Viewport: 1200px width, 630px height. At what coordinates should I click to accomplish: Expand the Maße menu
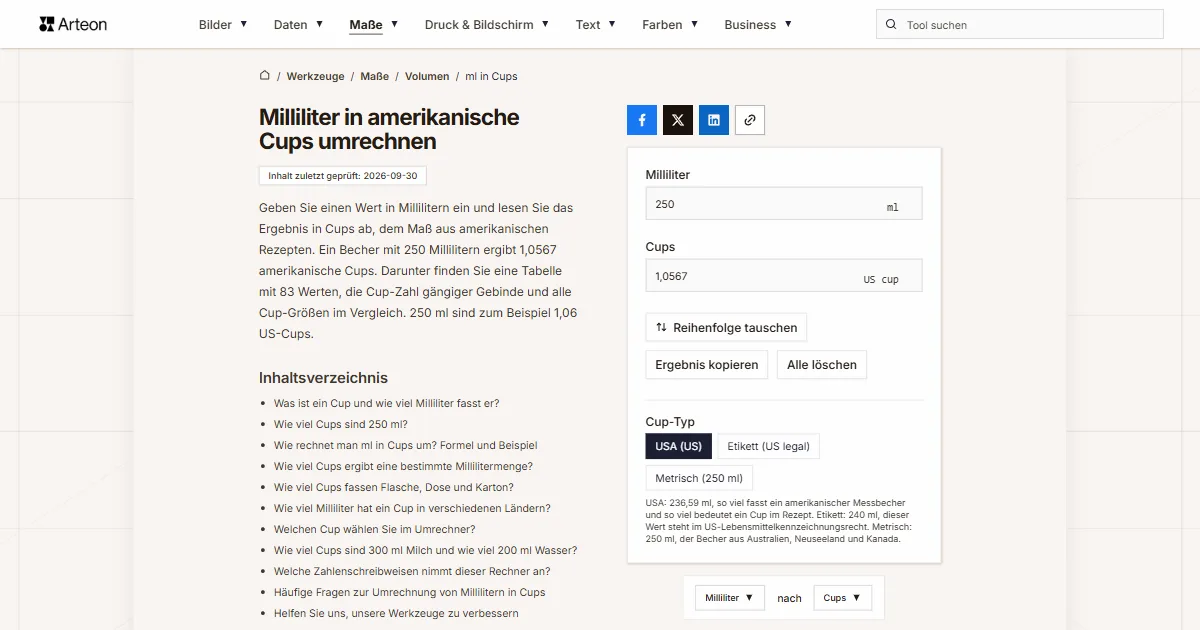[374, 24]
